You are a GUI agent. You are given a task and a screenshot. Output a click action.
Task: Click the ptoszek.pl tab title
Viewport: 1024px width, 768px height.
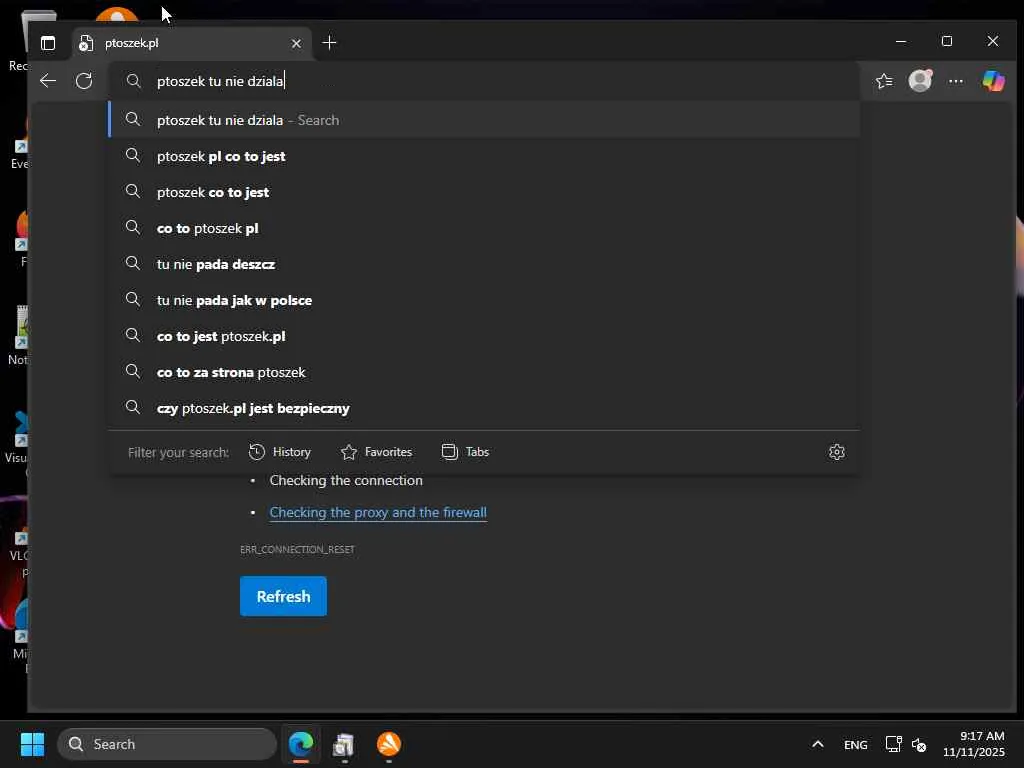tap(132, 43)
